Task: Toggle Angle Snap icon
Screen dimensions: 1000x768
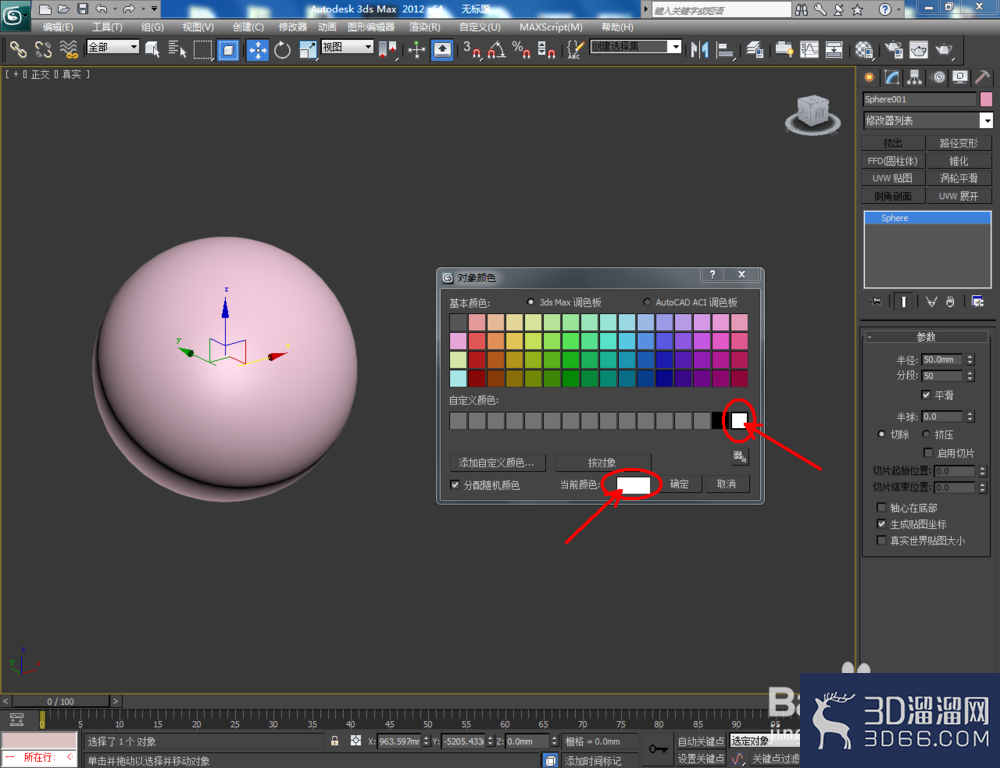Action: [497, 49]
